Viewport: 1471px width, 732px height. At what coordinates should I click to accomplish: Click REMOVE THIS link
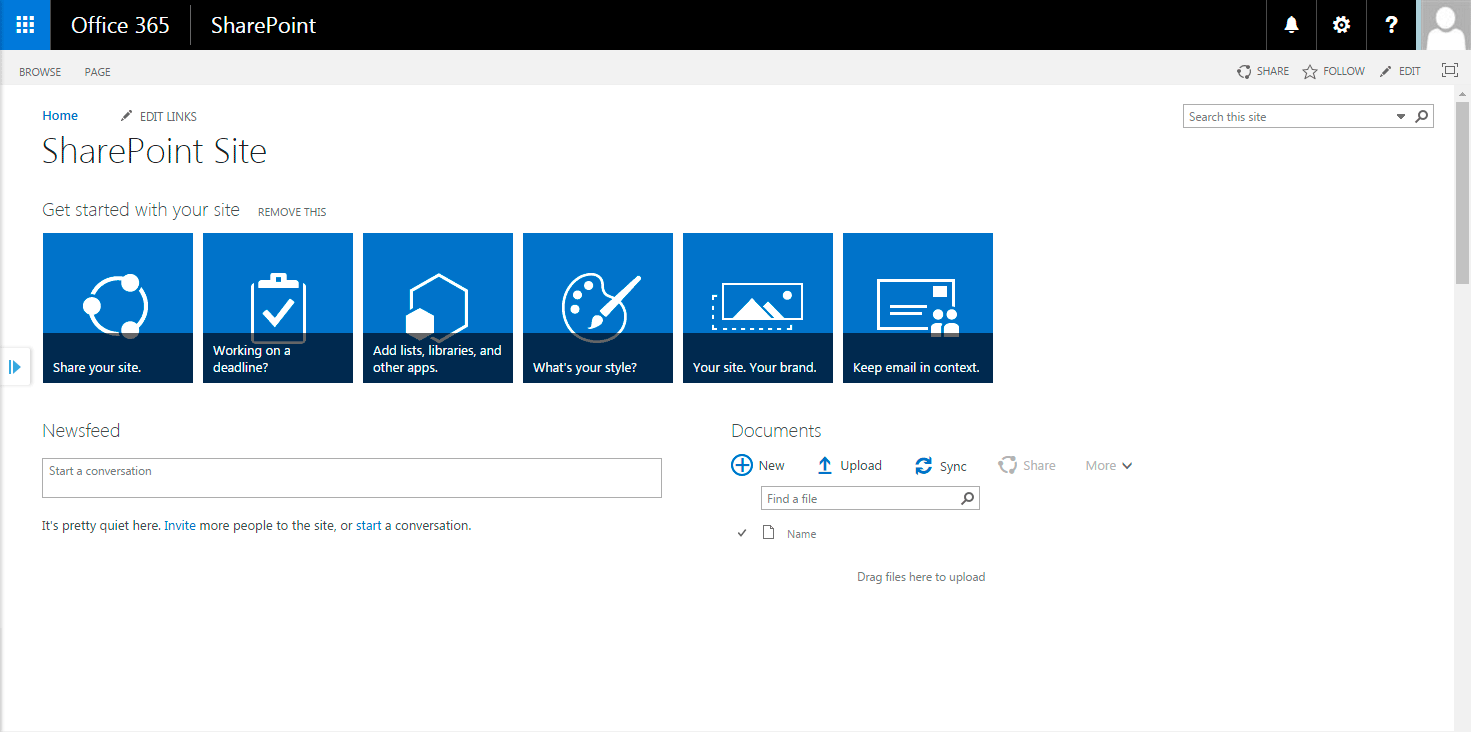click(292, 212)
